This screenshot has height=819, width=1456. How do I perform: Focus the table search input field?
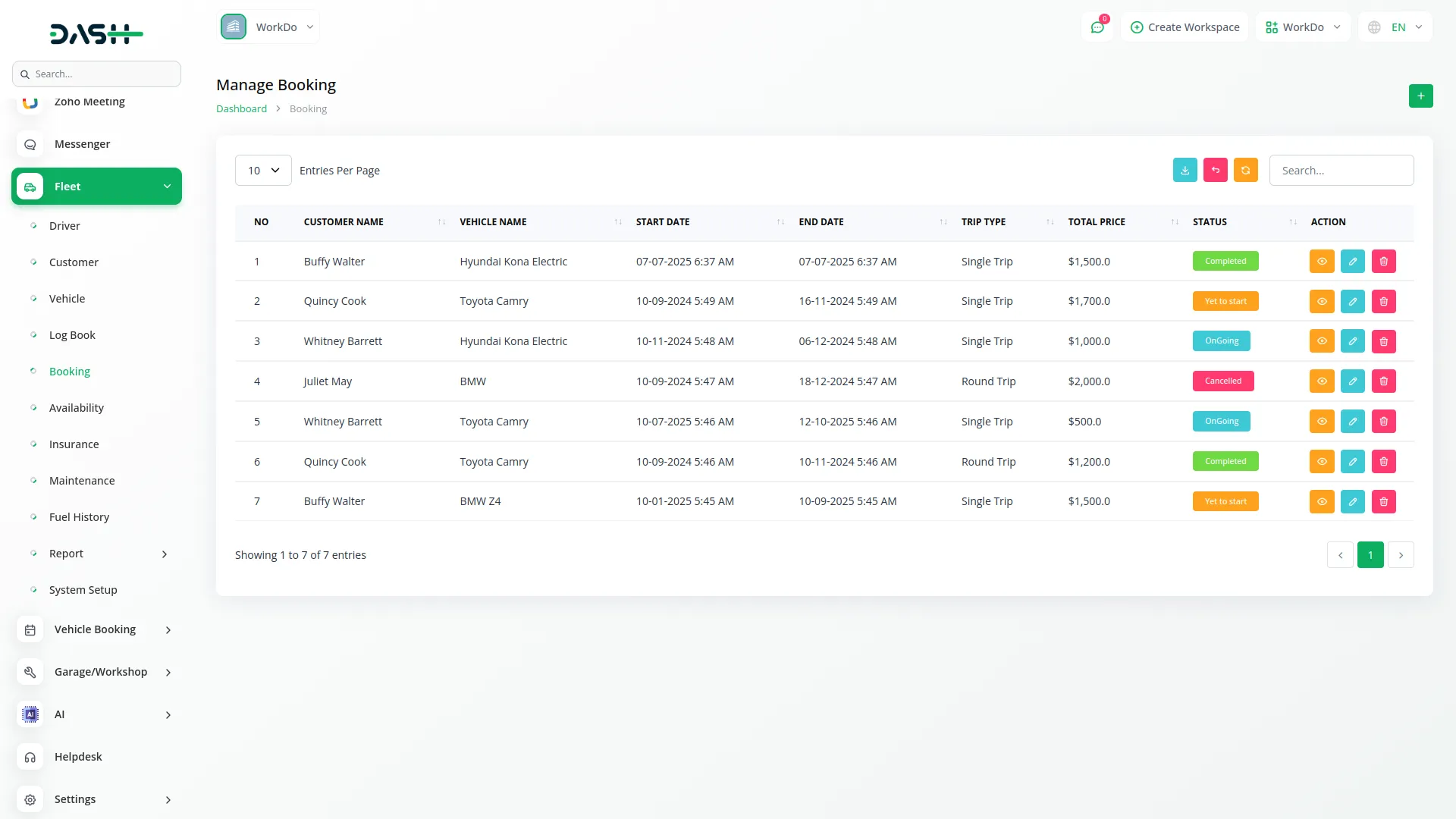click(1341, 171)
